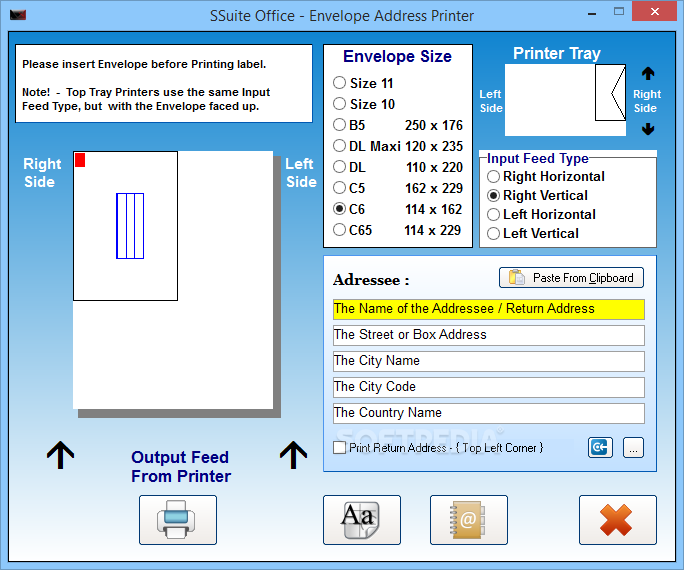Select envelope Size 11

tap(363, 83)
